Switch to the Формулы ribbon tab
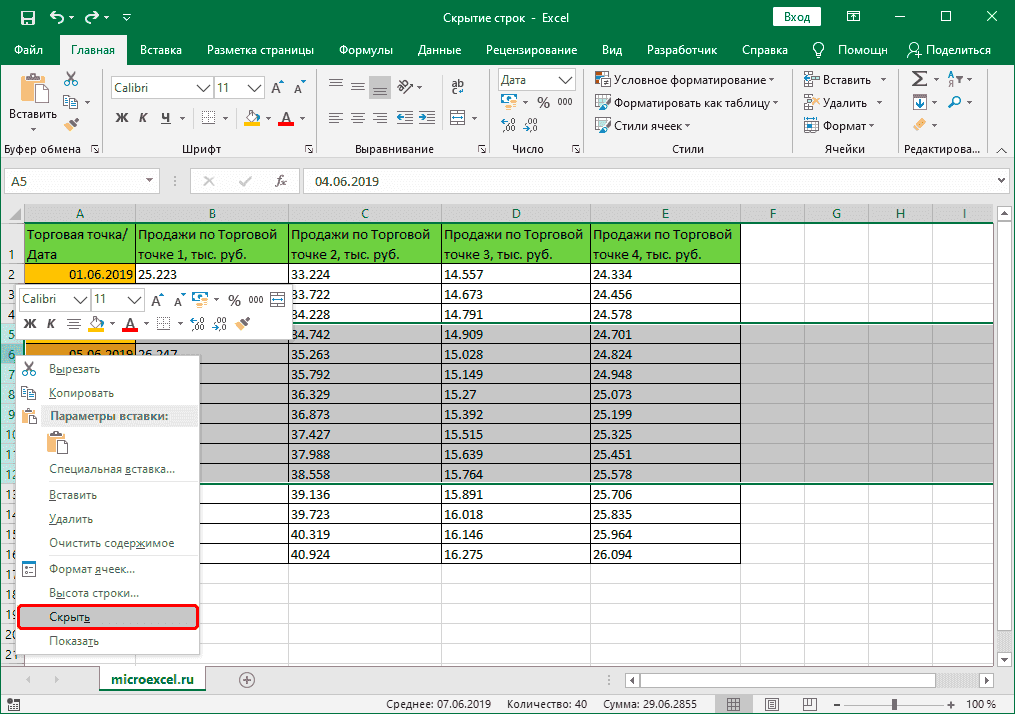 365,50
